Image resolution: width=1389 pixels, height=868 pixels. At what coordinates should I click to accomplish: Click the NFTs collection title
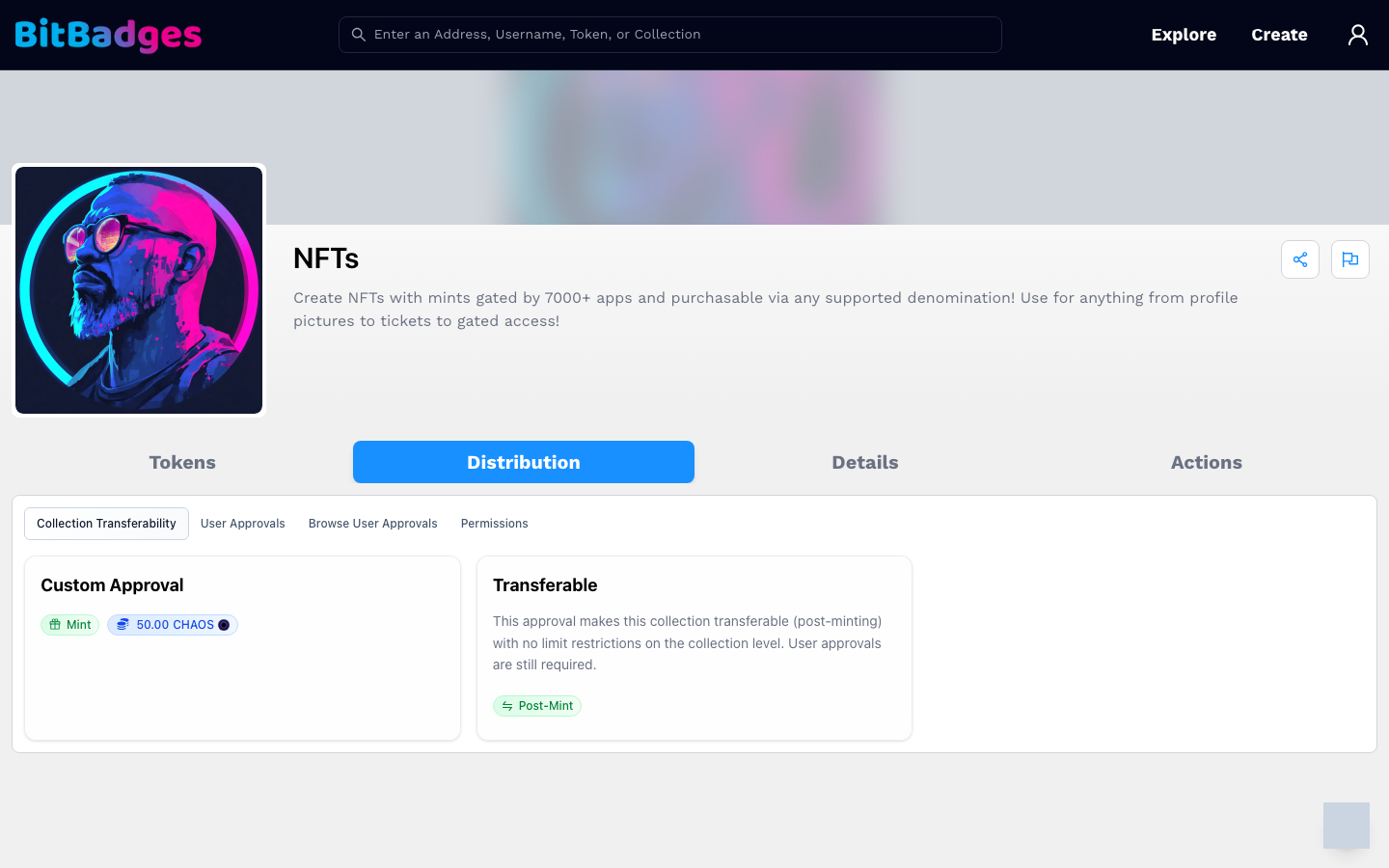click(x=326, y=258)
